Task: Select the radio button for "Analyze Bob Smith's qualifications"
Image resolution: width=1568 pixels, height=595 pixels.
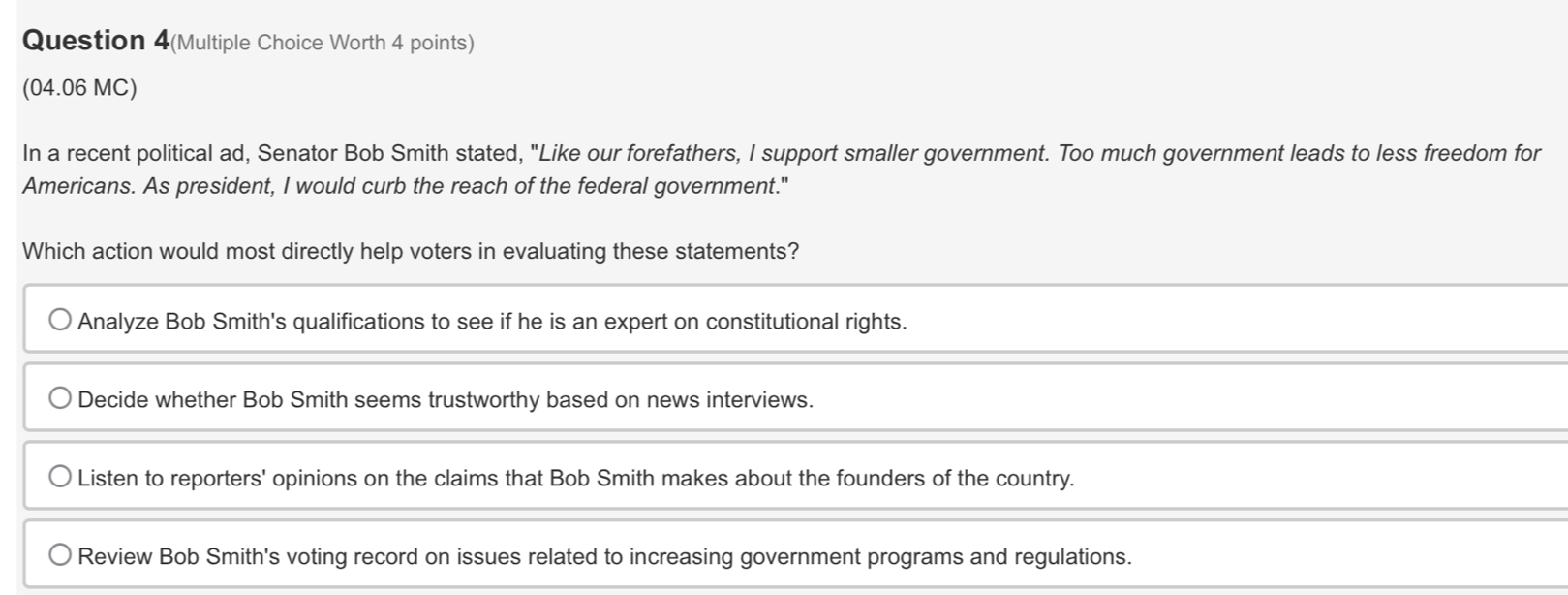Action: tap(60, 321)
